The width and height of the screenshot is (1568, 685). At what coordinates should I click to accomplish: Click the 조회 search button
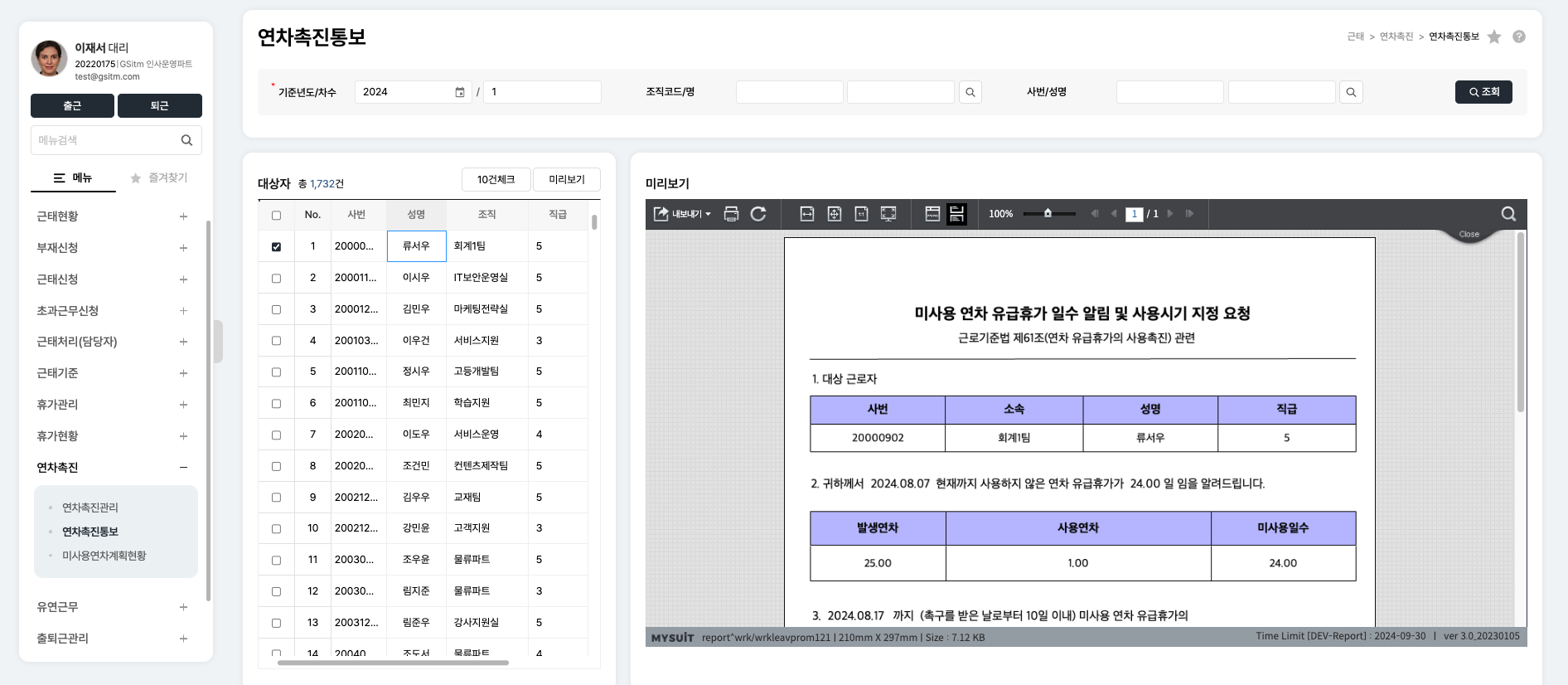click(x=1483, y=92)
